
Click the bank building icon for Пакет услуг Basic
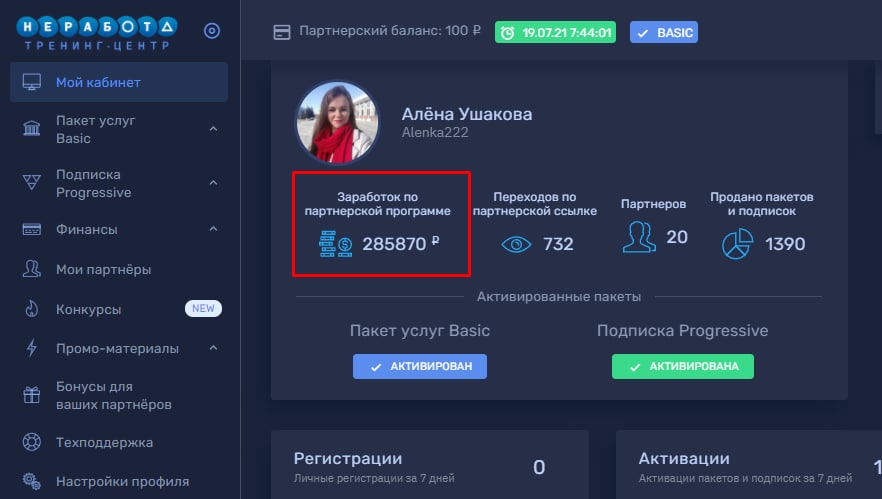(32, 129)
